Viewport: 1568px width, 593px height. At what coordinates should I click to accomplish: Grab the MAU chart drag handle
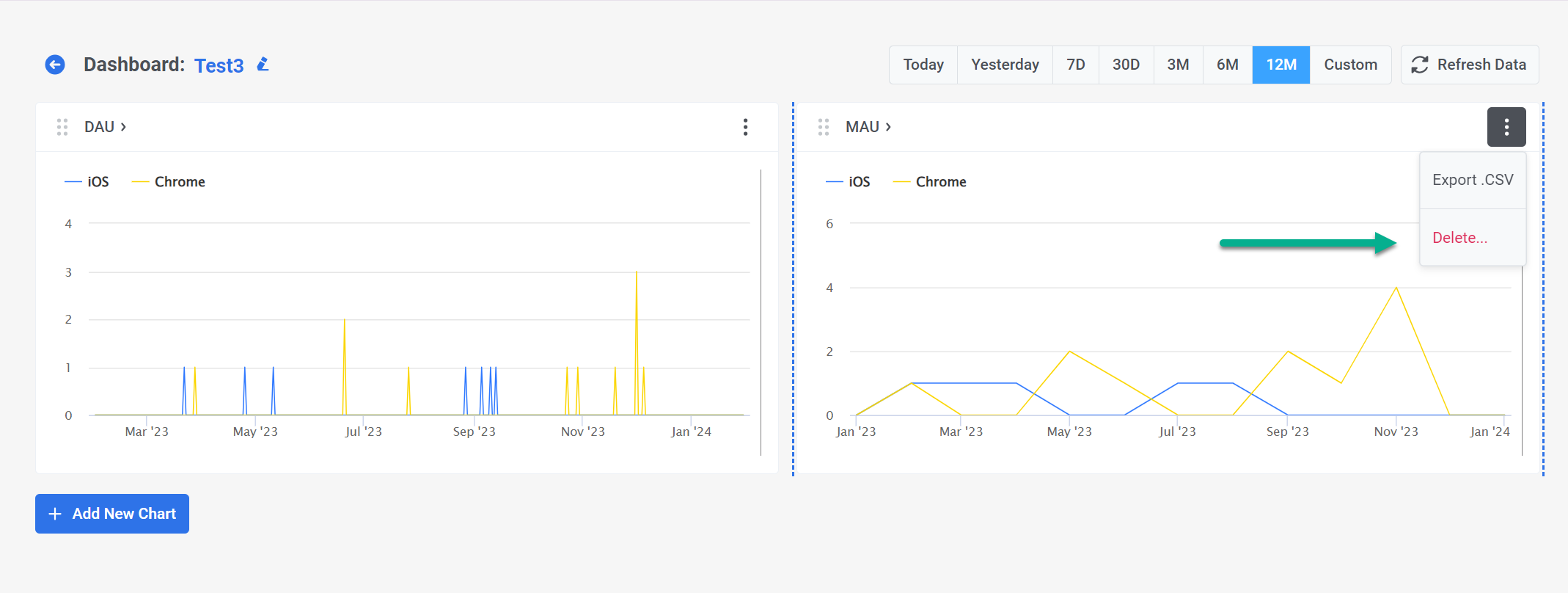824,127
